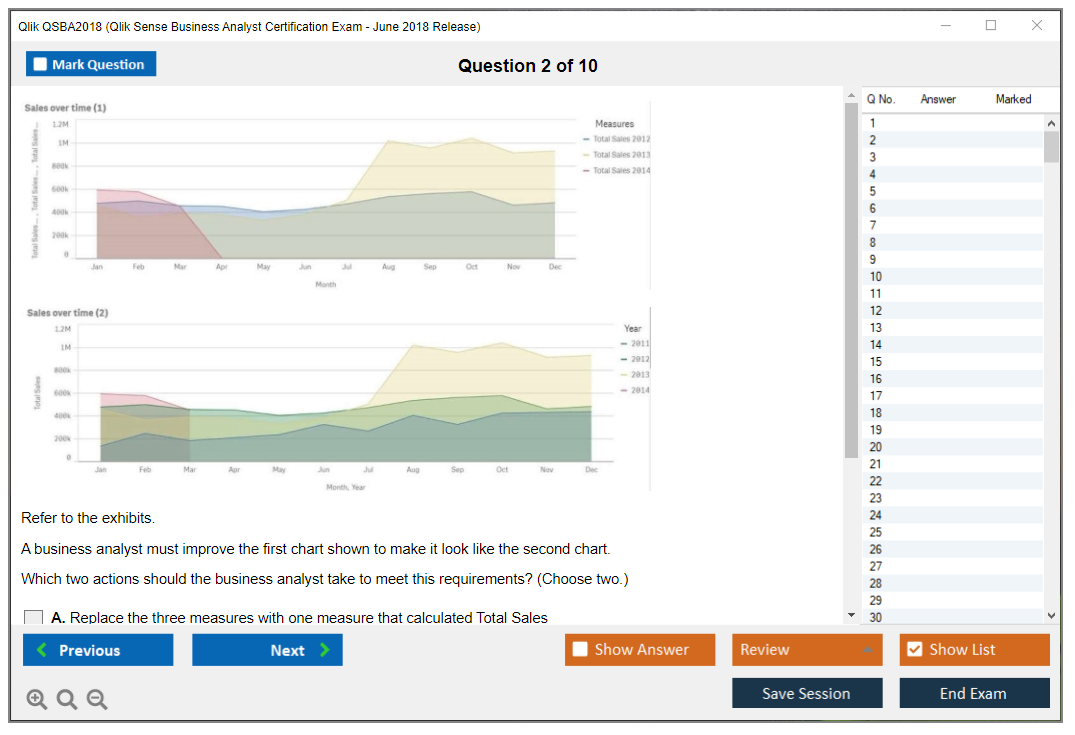Click Total Sales 2013 legend swatch
This screenshot has height=735, width=1075.
pos(586,155)
